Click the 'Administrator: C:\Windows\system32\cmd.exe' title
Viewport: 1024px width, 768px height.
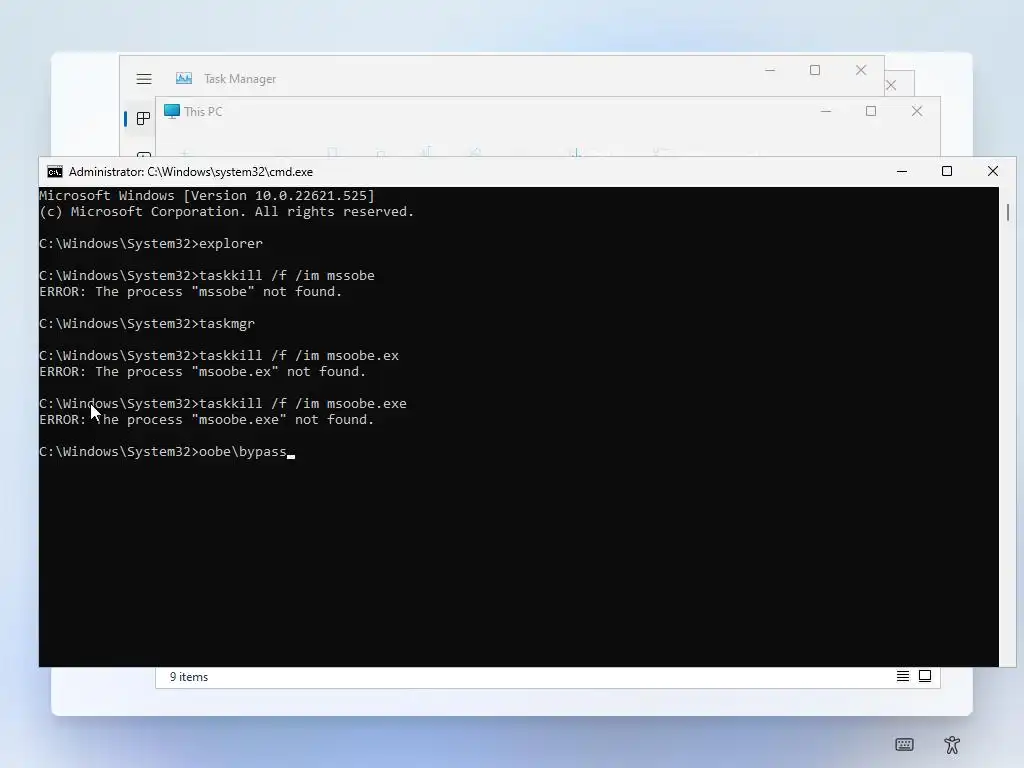pyautogui.click(x=191, y=172)
